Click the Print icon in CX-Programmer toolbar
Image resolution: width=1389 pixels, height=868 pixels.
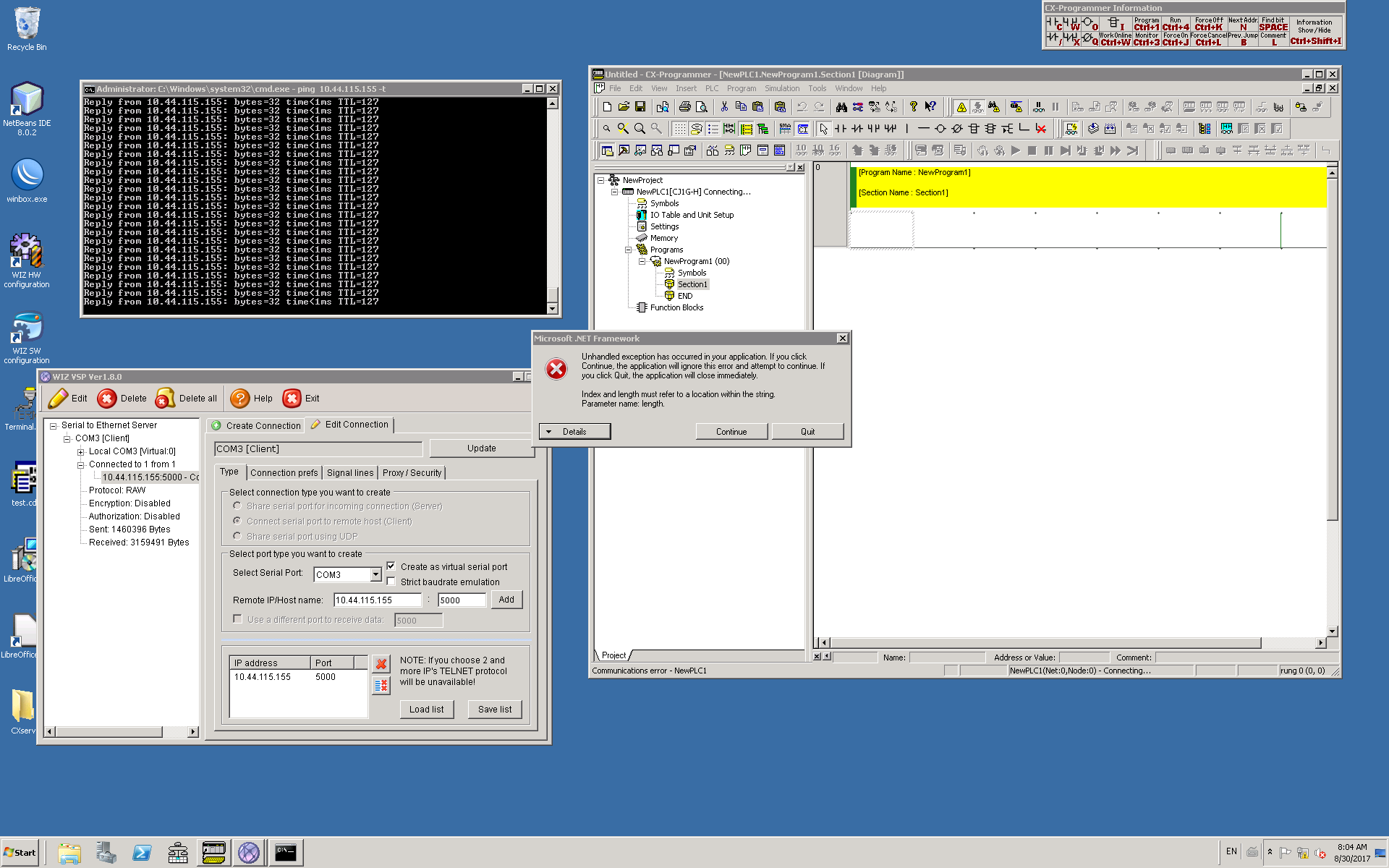pyautogui.click(x=684, y=107)
